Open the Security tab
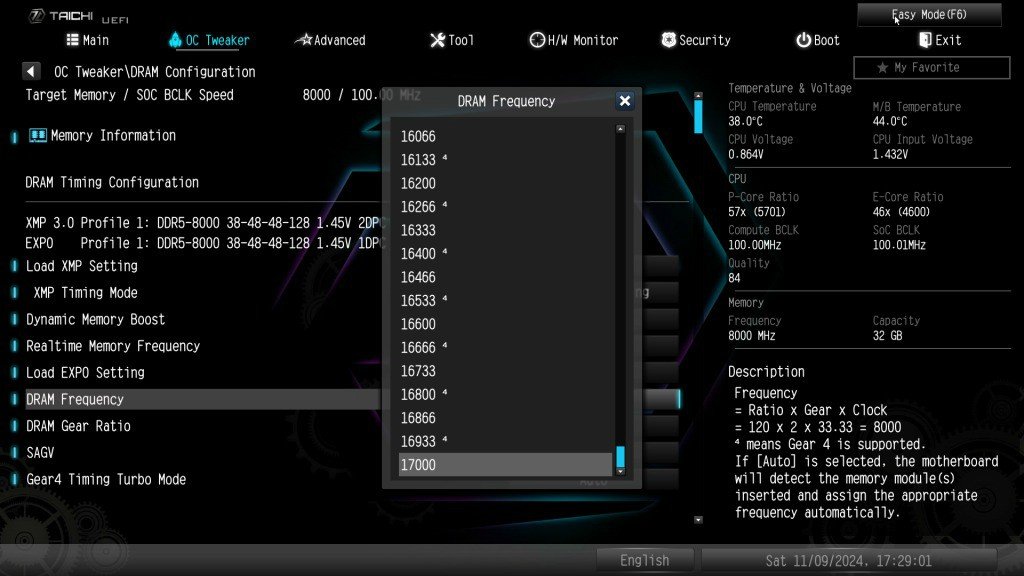The width and height of the screenshot is (1024, 576). [x=696, y=40]
